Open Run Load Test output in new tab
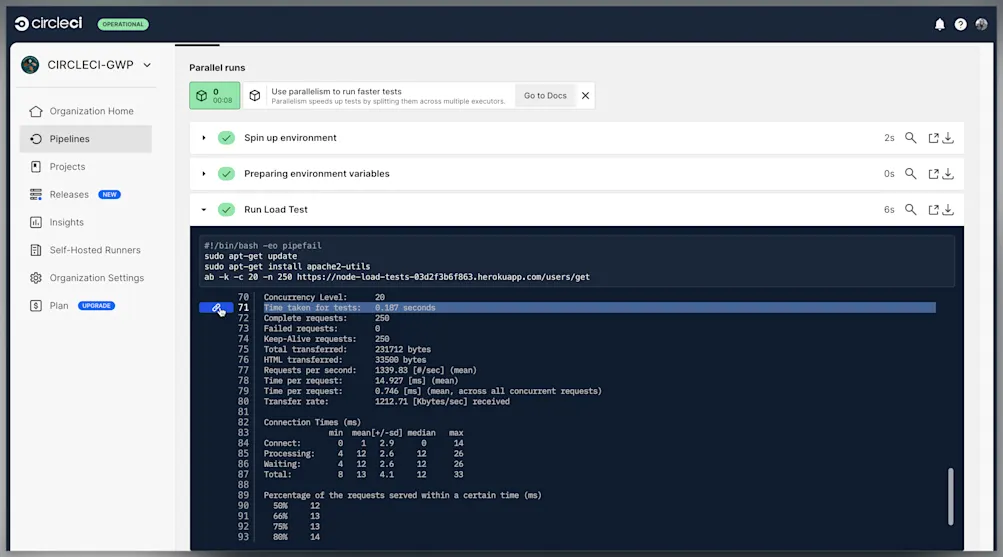Viewport: 1003px width, 557px height. click(x=933, y=210)
